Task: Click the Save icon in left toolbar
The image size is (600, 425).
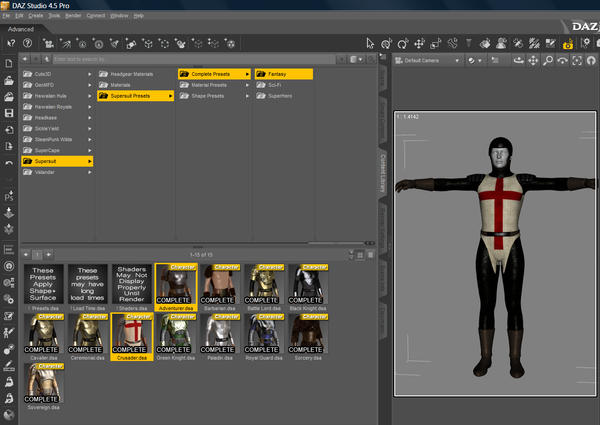Action: pos(9,113)
